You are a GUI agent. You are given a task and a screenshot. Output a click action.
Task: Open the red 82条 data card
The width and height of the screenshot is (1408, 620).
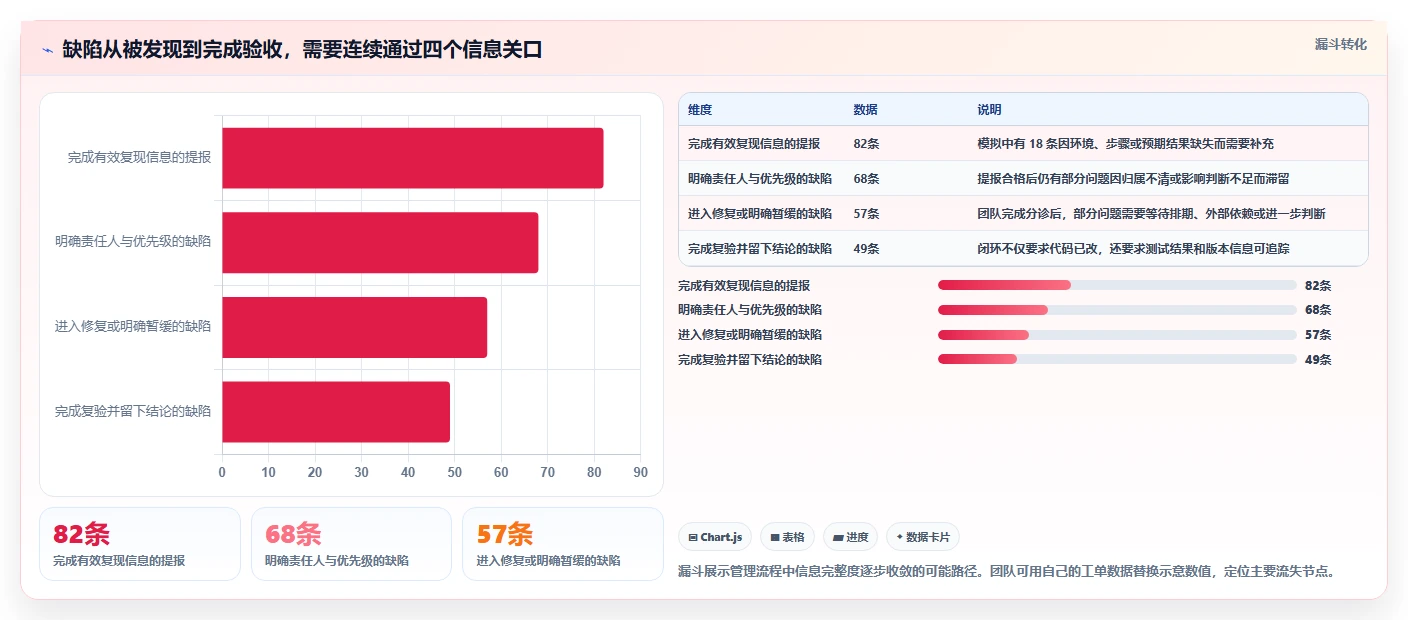tap(140, 544)
